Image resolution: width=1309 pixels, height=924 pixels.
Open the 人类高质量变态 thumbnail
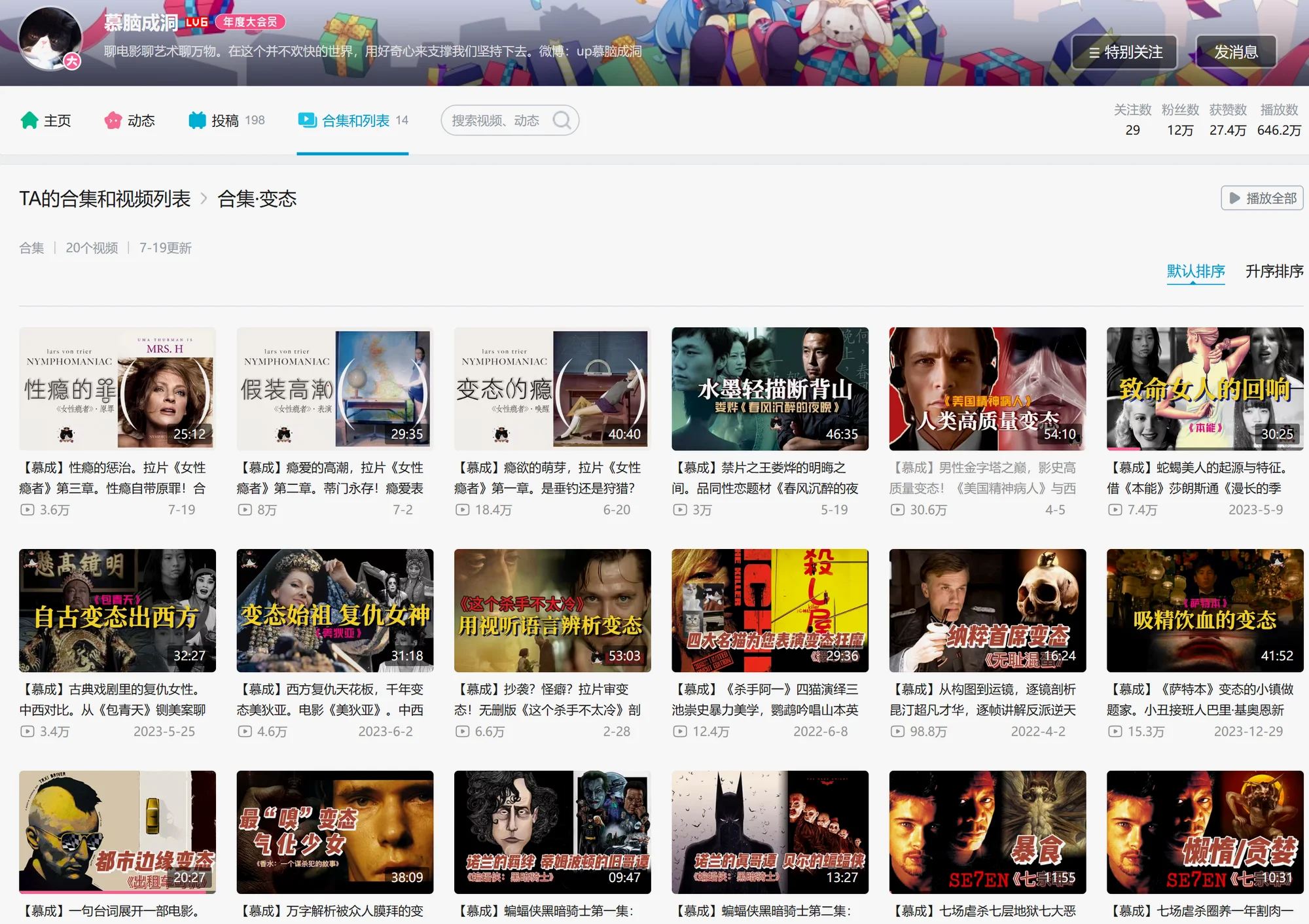(x=988, y=389)
